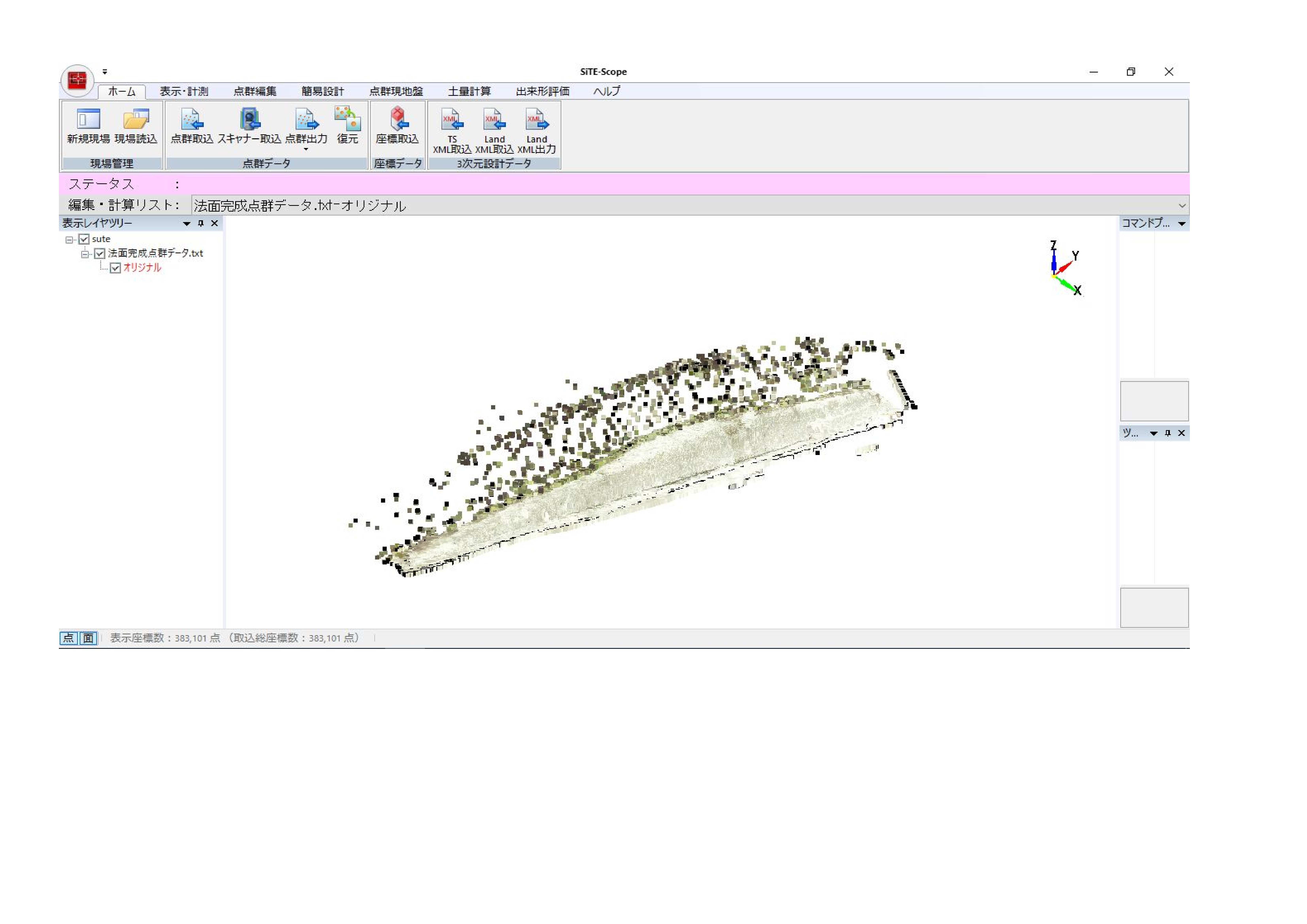This screenshot has height=924, width=1307.
Task: Open the 点群出力 dropdown arrow
Action: (x=306, y=150)
